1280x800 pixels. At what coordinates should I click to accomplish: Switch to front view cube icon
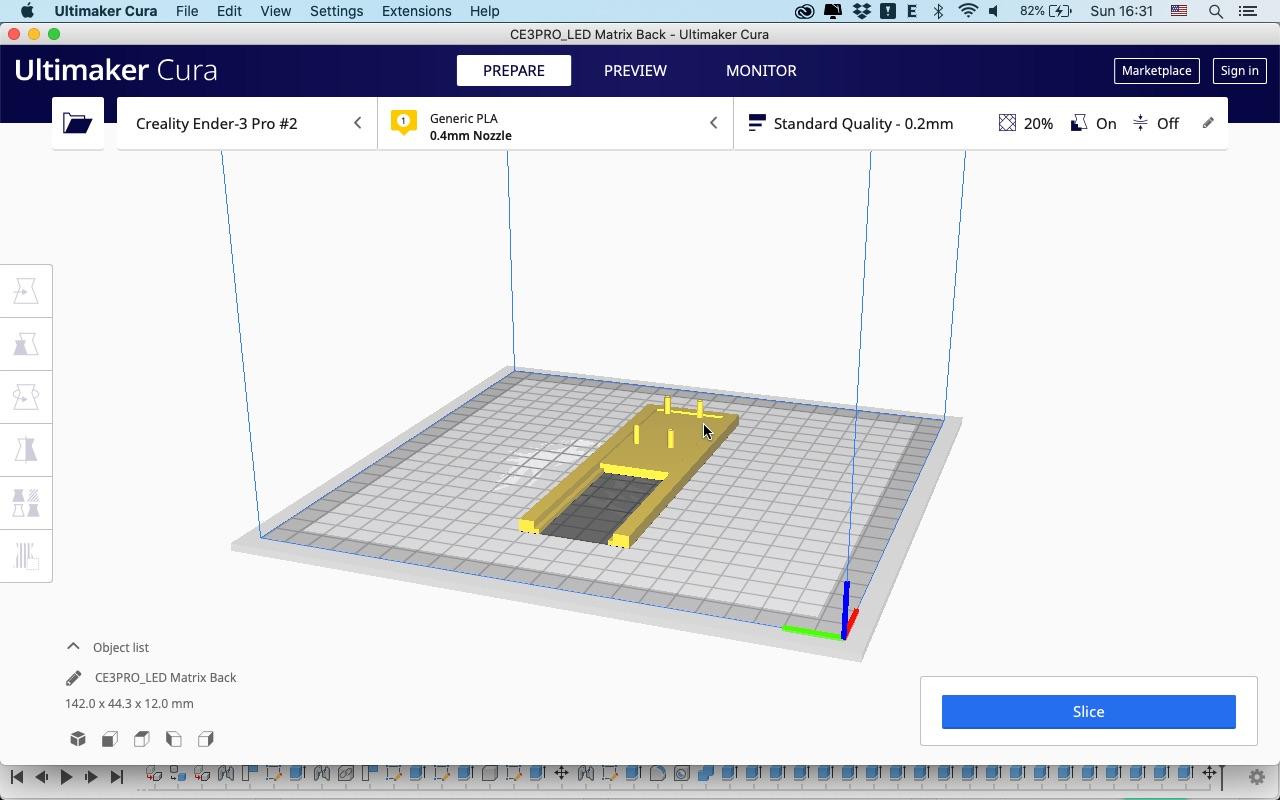pyautogui.click(x=110, y=739)
